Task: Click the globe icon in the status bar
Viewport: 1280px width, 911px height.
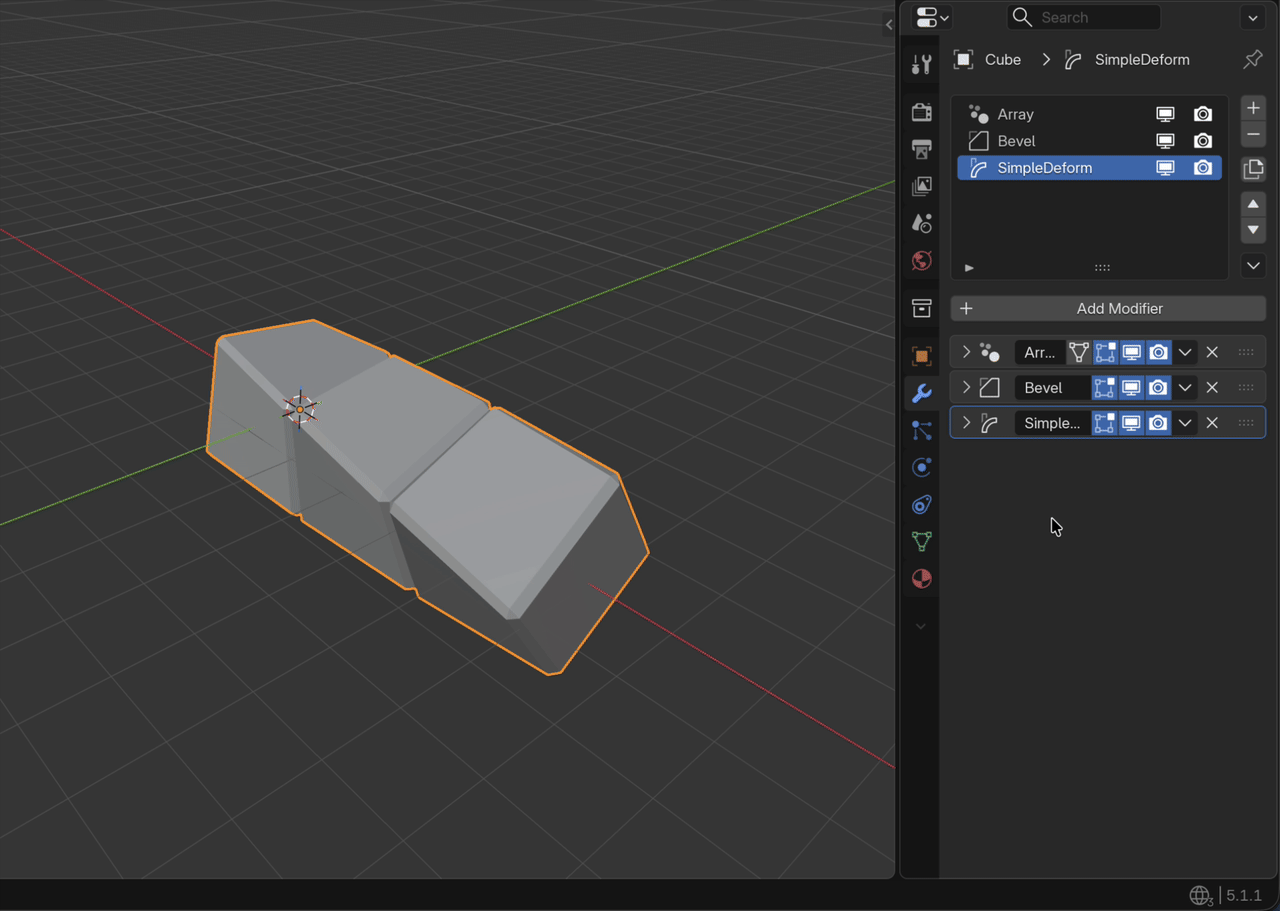Action: [x=1200, y=895]
